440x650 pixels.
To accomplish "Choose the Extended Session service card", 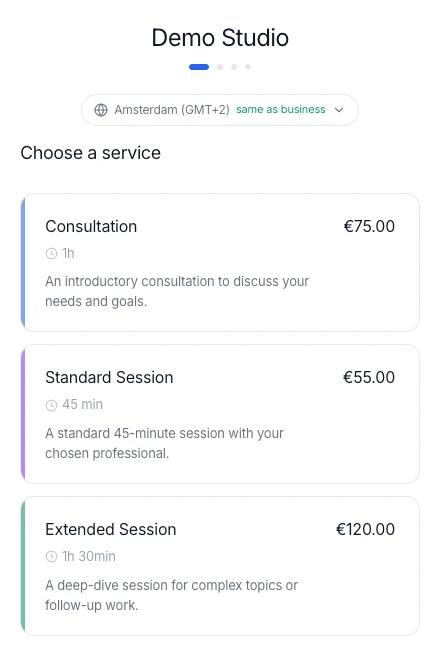I will click(220, 566).
